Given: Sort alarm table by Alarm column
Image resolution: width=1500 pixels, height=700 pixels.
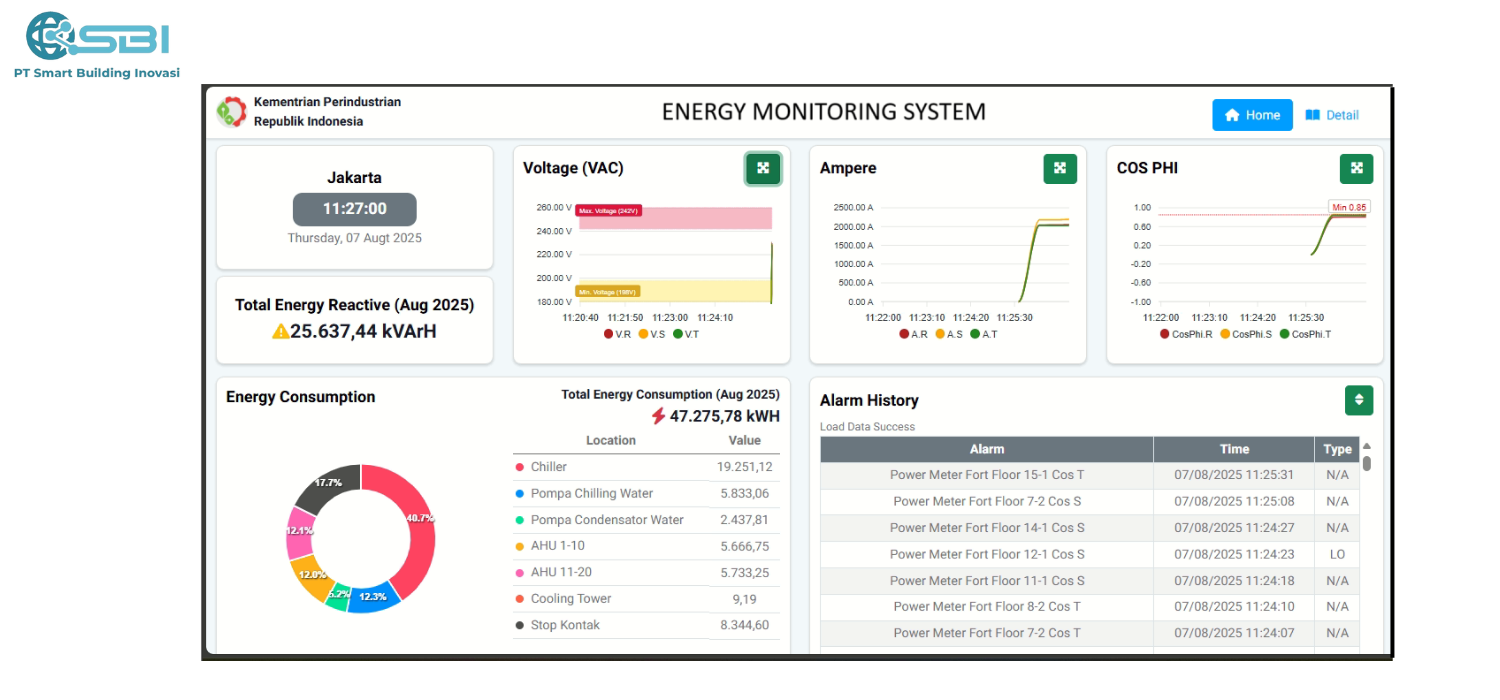Looking at the screenshot, I should (986, 449).
